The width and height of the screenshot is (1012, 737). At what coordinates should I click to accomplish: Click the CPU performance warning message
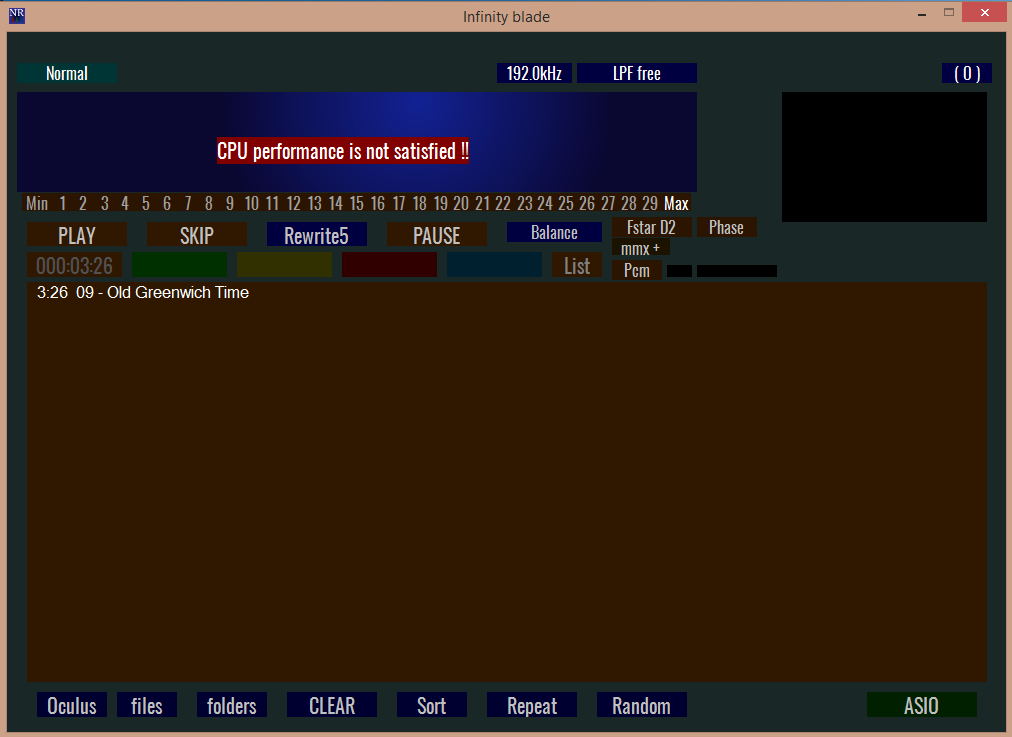click(343, 151)
